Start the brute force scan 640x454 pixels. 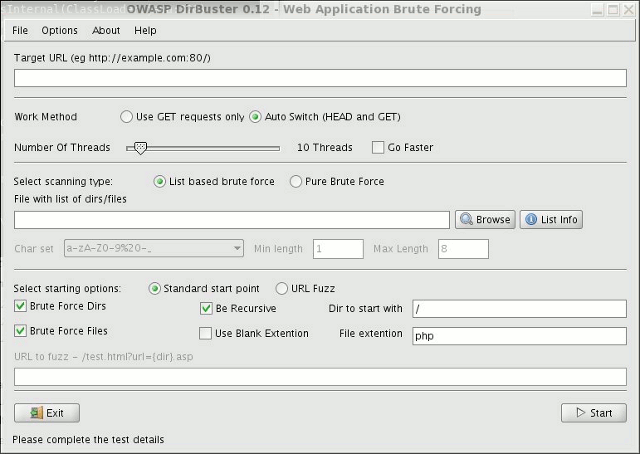[x=594, y=413]
